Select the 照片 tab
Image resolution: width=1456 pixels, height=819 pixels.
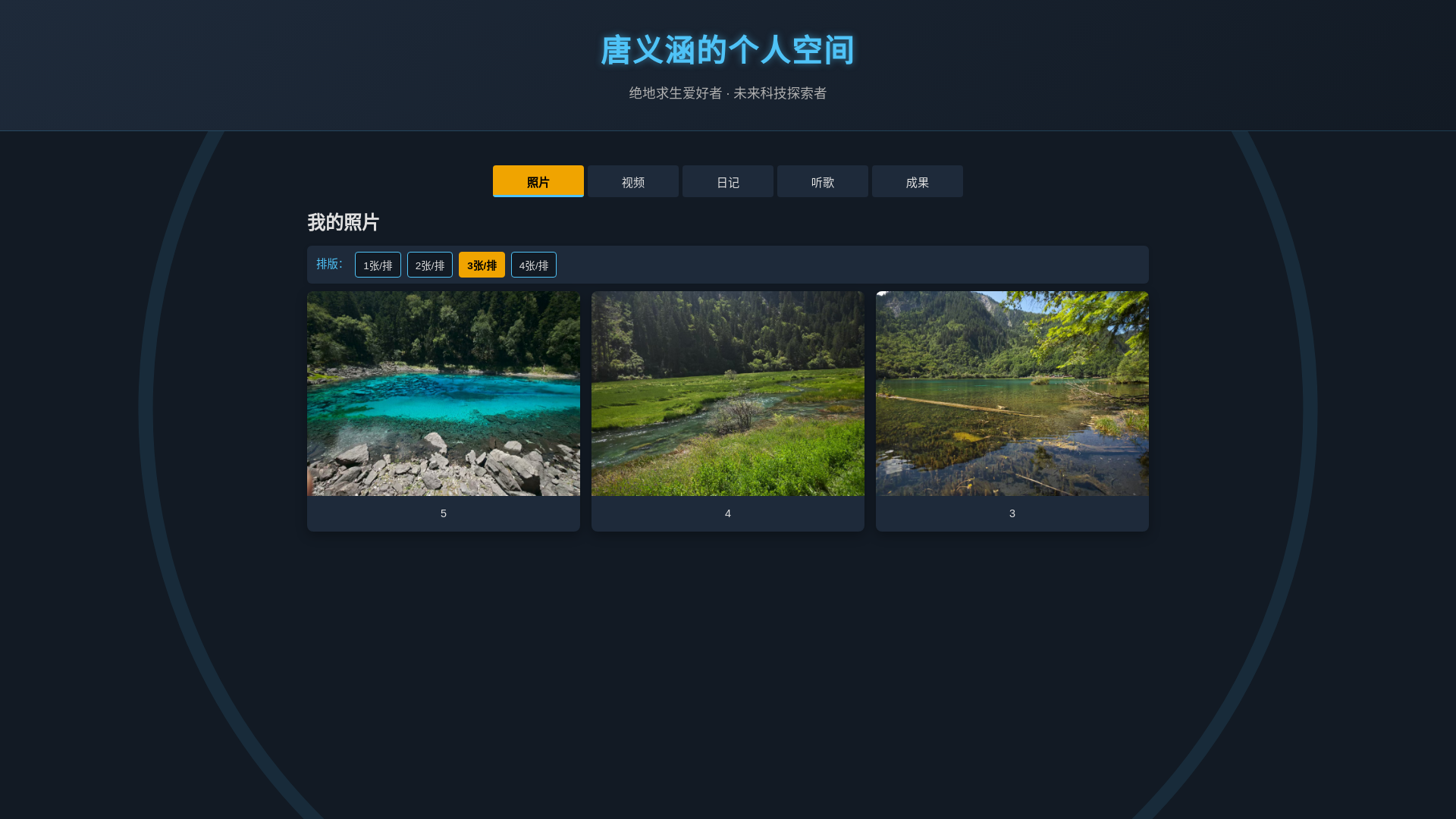coord(538,181)
